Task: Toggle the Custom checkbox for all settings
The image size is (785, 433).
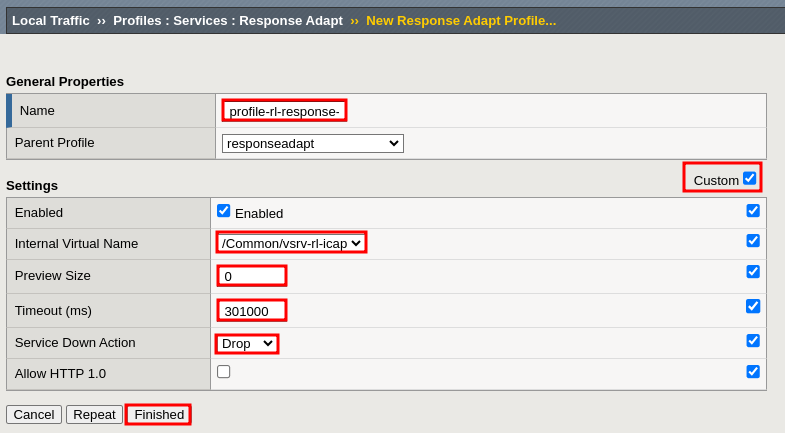Action: (750, 178)
